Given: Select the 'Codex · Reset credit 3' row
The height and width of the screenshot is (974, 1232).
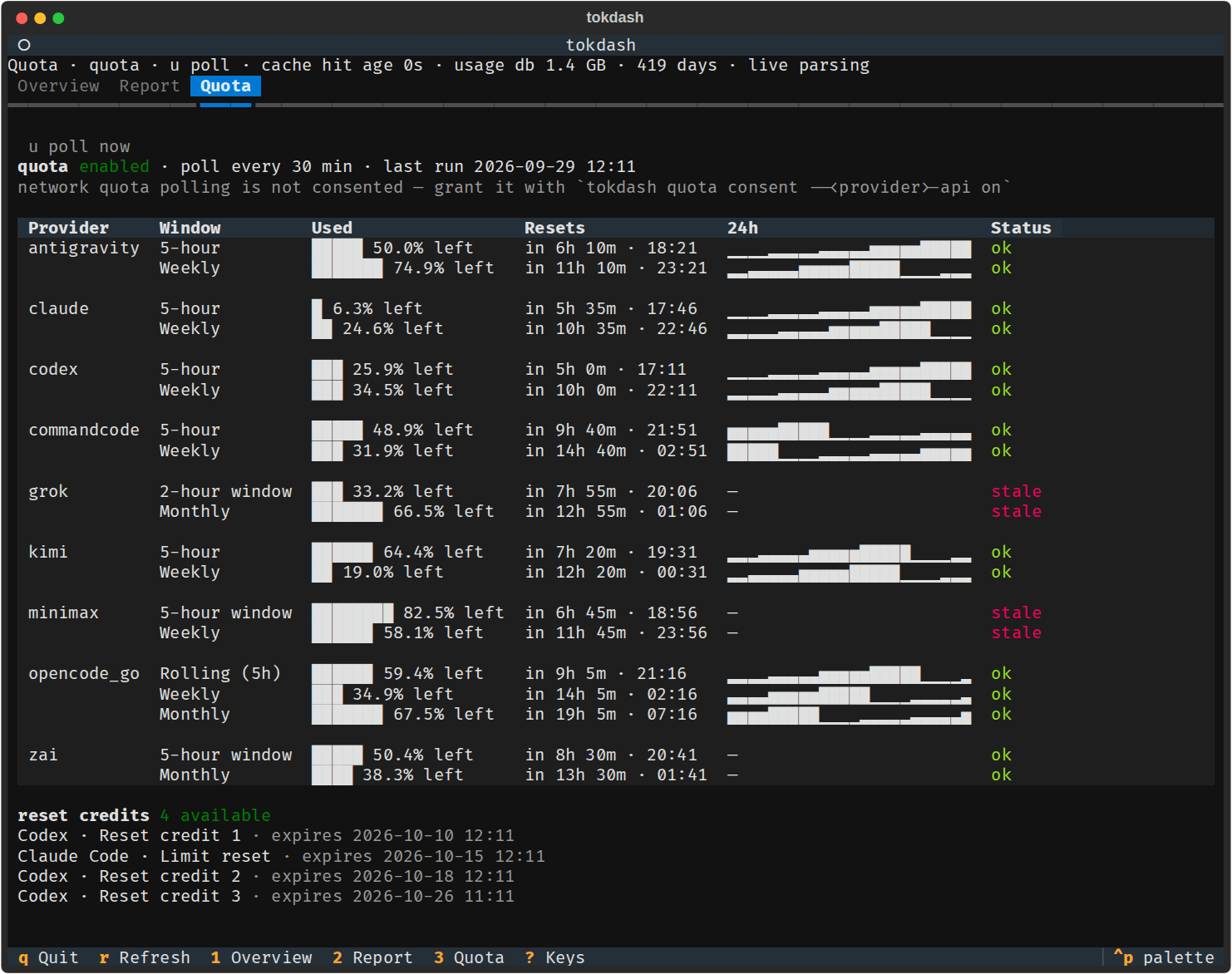Looking at the screenshot, I should coord(266,896).
